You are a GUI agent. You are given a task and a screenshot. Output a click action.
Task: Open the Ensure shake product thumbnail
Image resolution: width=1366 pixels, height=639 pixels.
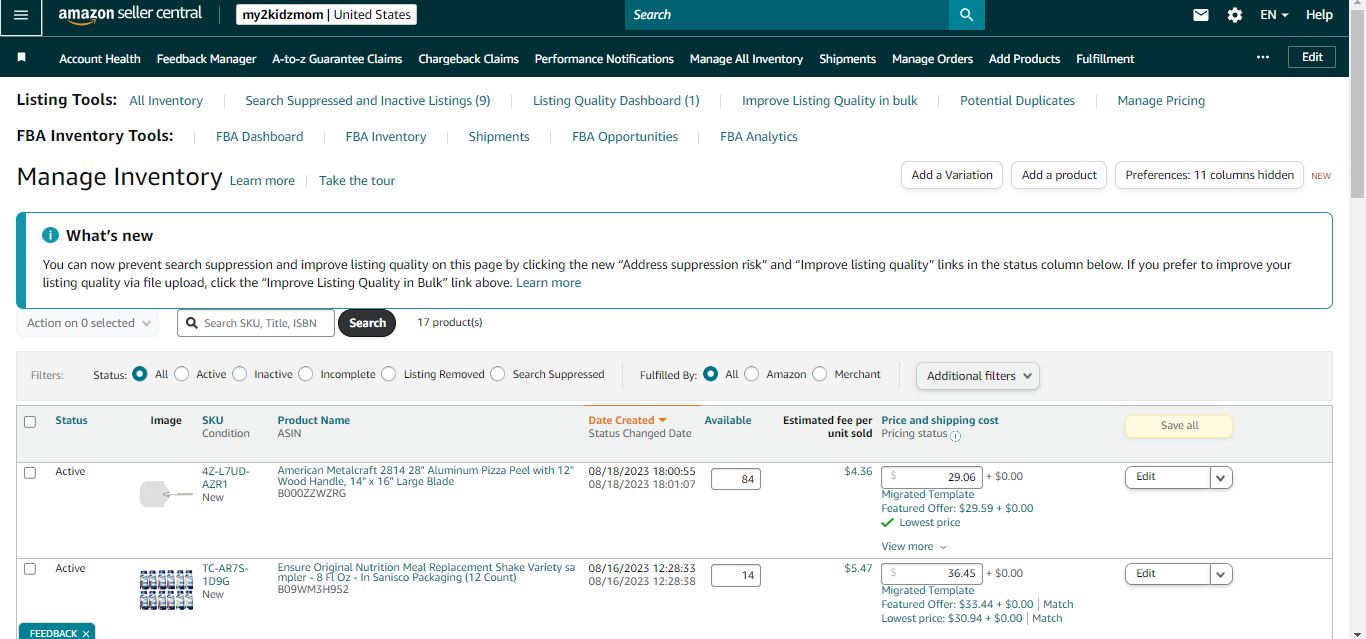click(x=166, y=589)
